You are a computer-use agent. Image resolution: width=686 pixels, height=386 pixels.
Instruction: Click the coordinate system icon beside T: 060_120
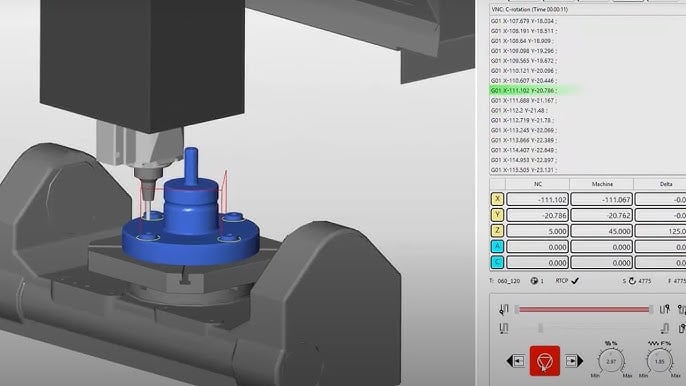(x=534, y=281)
